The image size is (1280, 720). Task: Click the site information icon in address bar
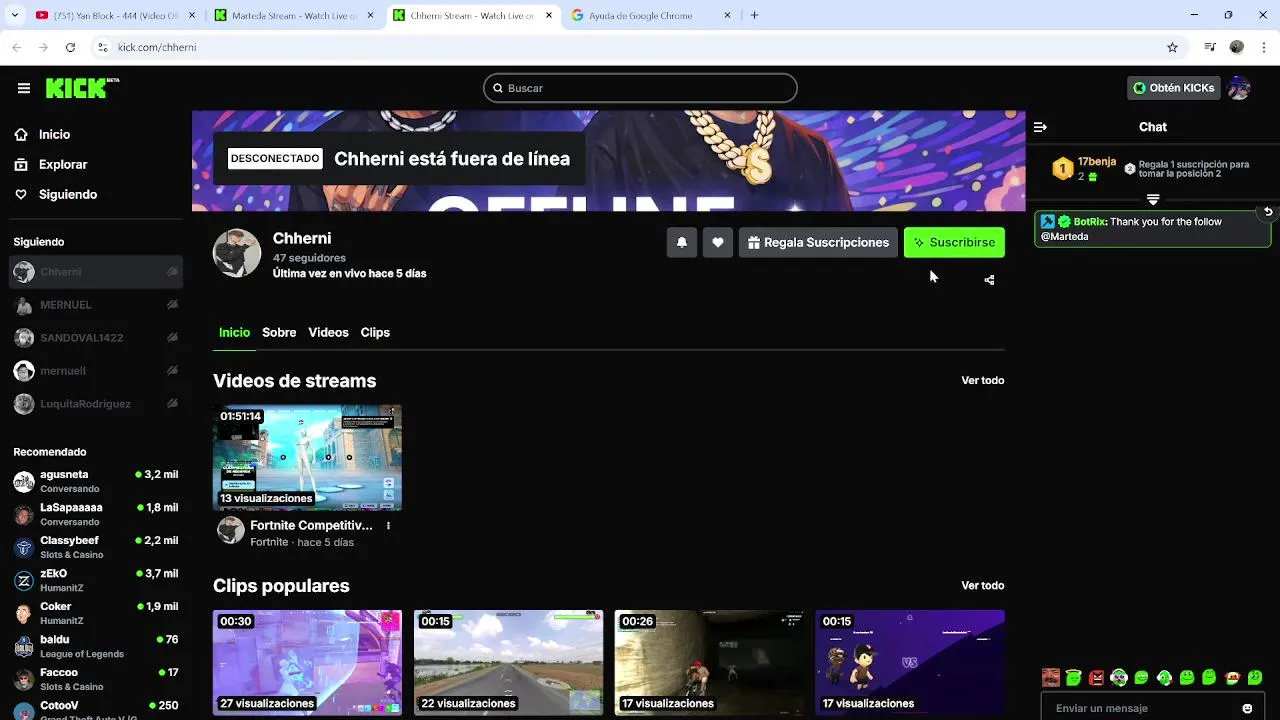(x=102, y=47)
